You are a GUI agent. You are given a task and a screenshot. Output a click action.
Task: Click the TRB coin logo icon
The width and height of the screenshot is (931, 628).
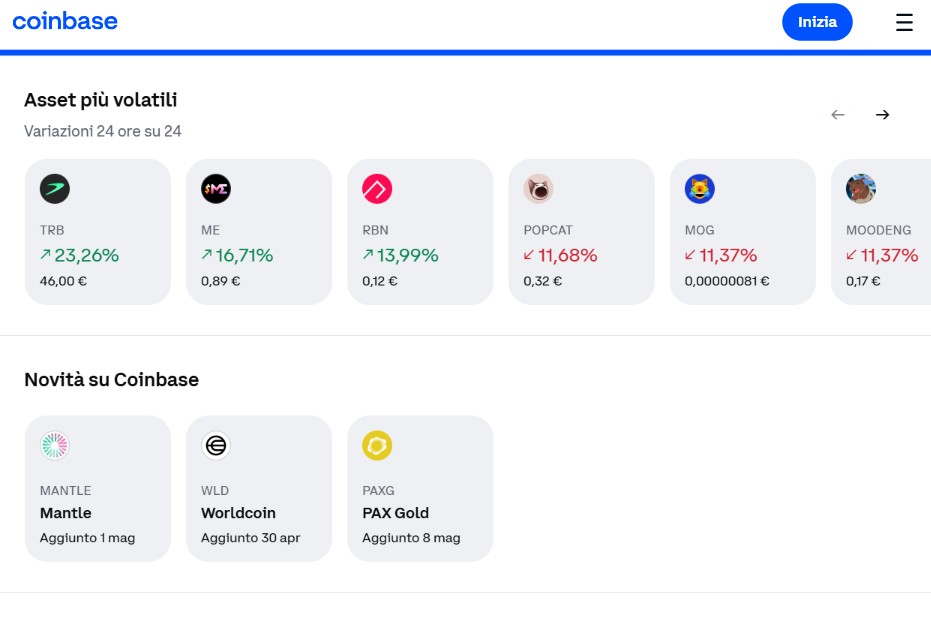coord(55,189)
